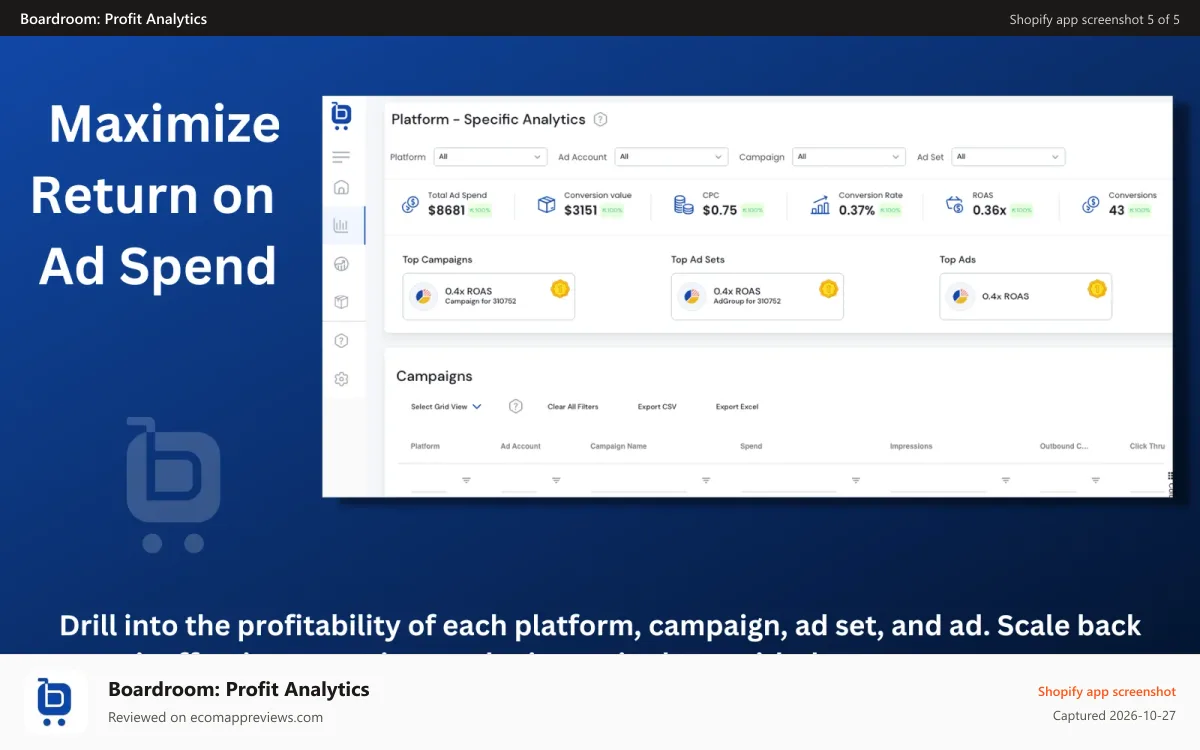Image resolution: width=1200 pixels, height=750 pixels.
Task: Open filter icon under Impressions column
Action: tap(1006, 480)
